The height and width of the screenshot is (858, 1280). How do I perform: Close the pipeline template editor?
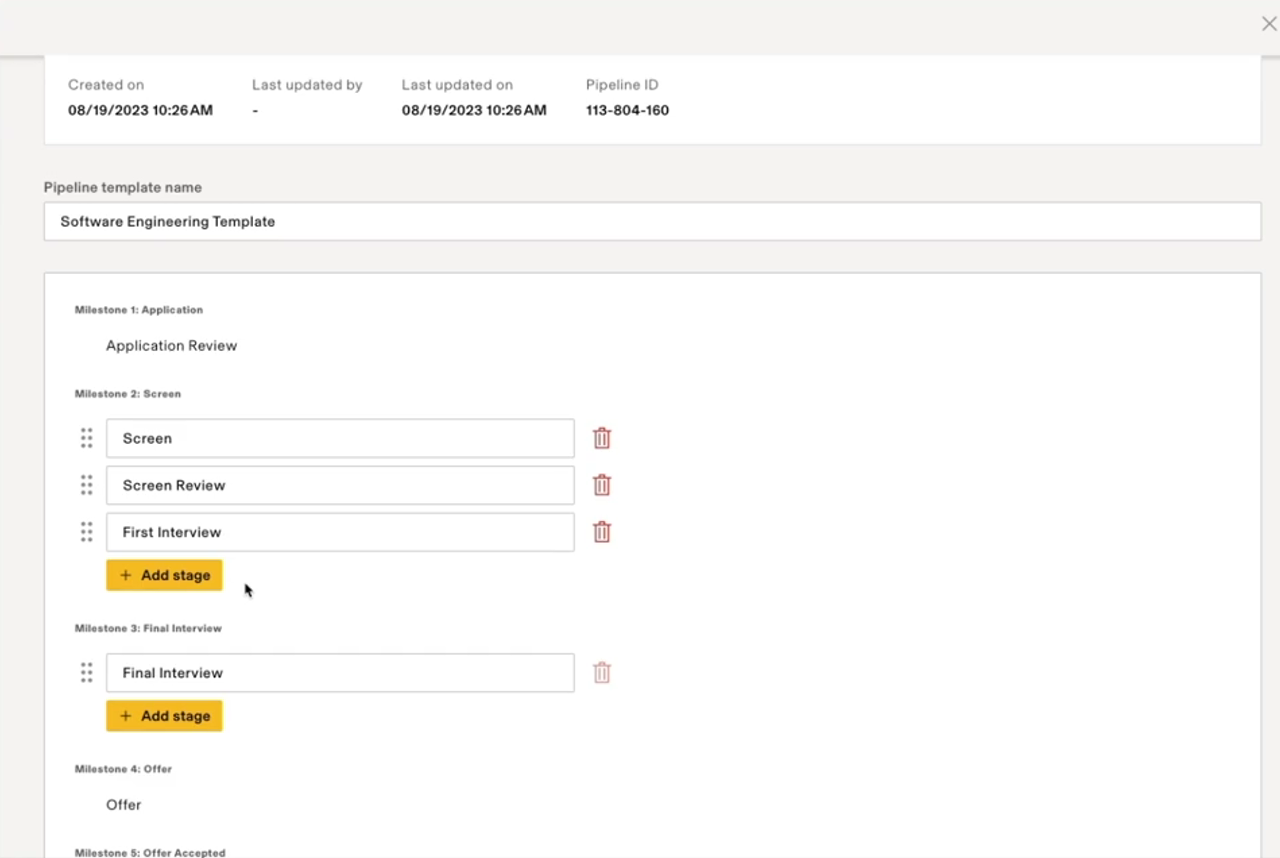point(1268,24)
